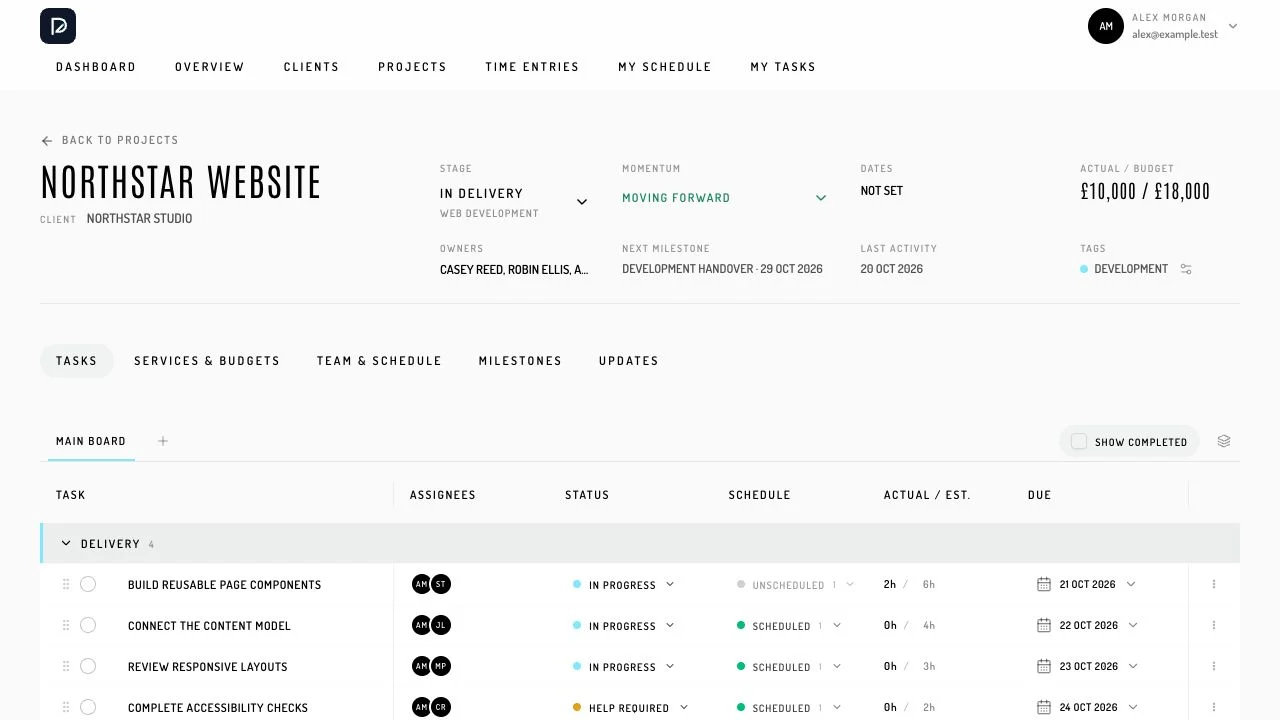
Task: Add a new board with plus icon
Action: coord(163,441)
